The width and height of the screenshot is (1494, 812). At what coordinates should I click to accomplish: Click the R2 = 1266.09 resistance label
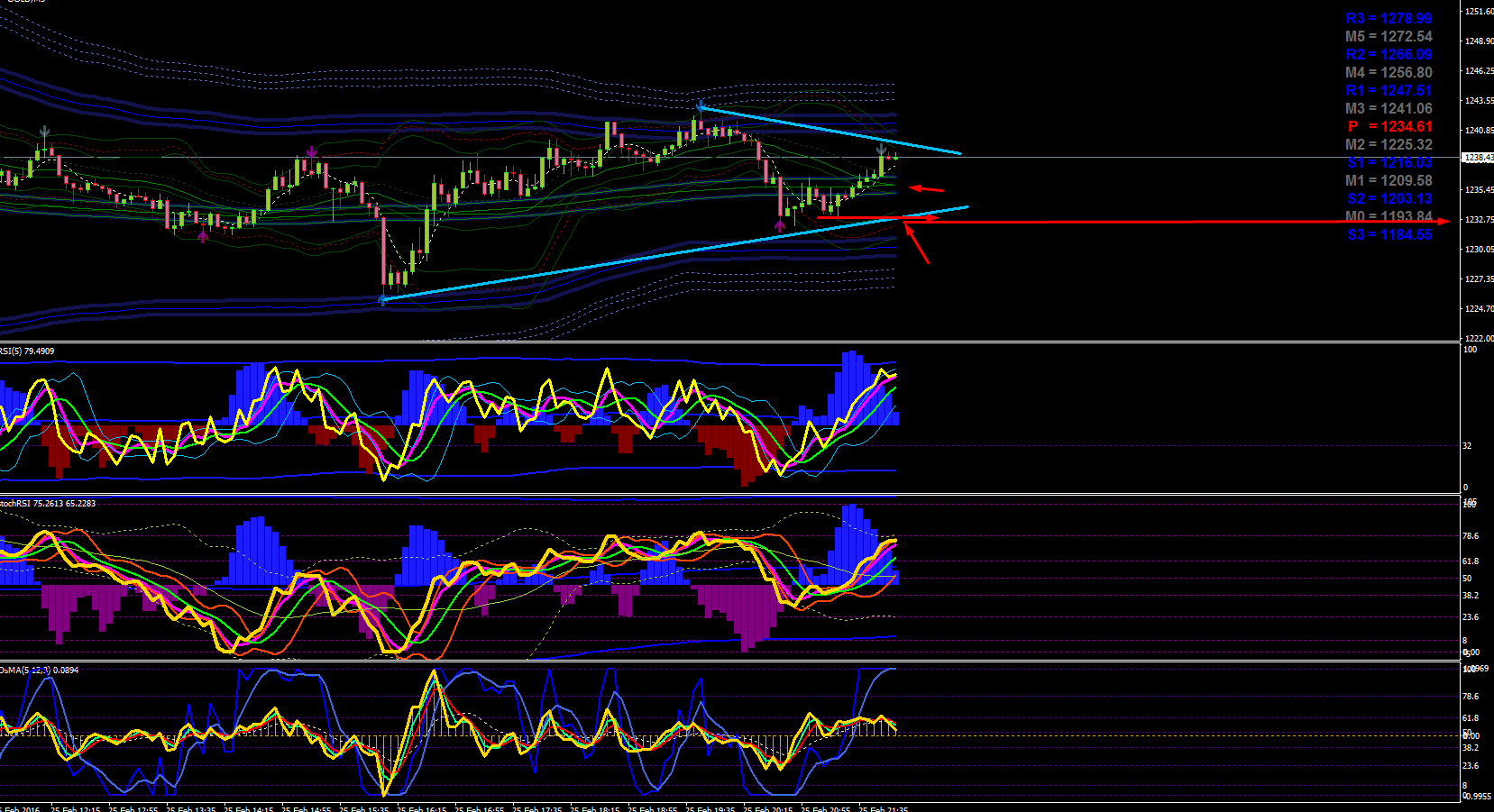[x=1389, y=54]
